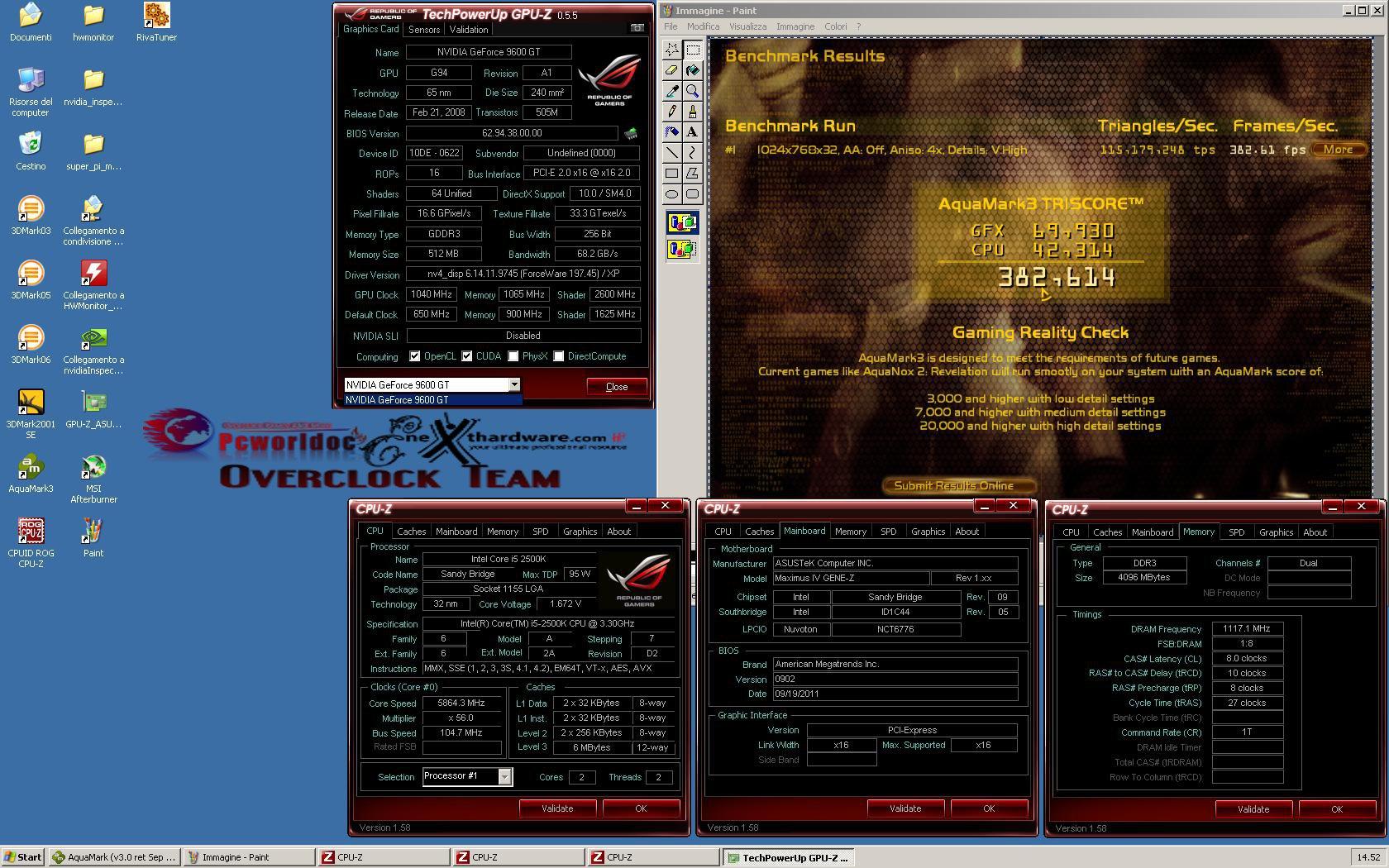Choose the Ellipse tool in Paint
Image resolution: width=1389 pixels, height=868 pixels.
pos(672,194)
